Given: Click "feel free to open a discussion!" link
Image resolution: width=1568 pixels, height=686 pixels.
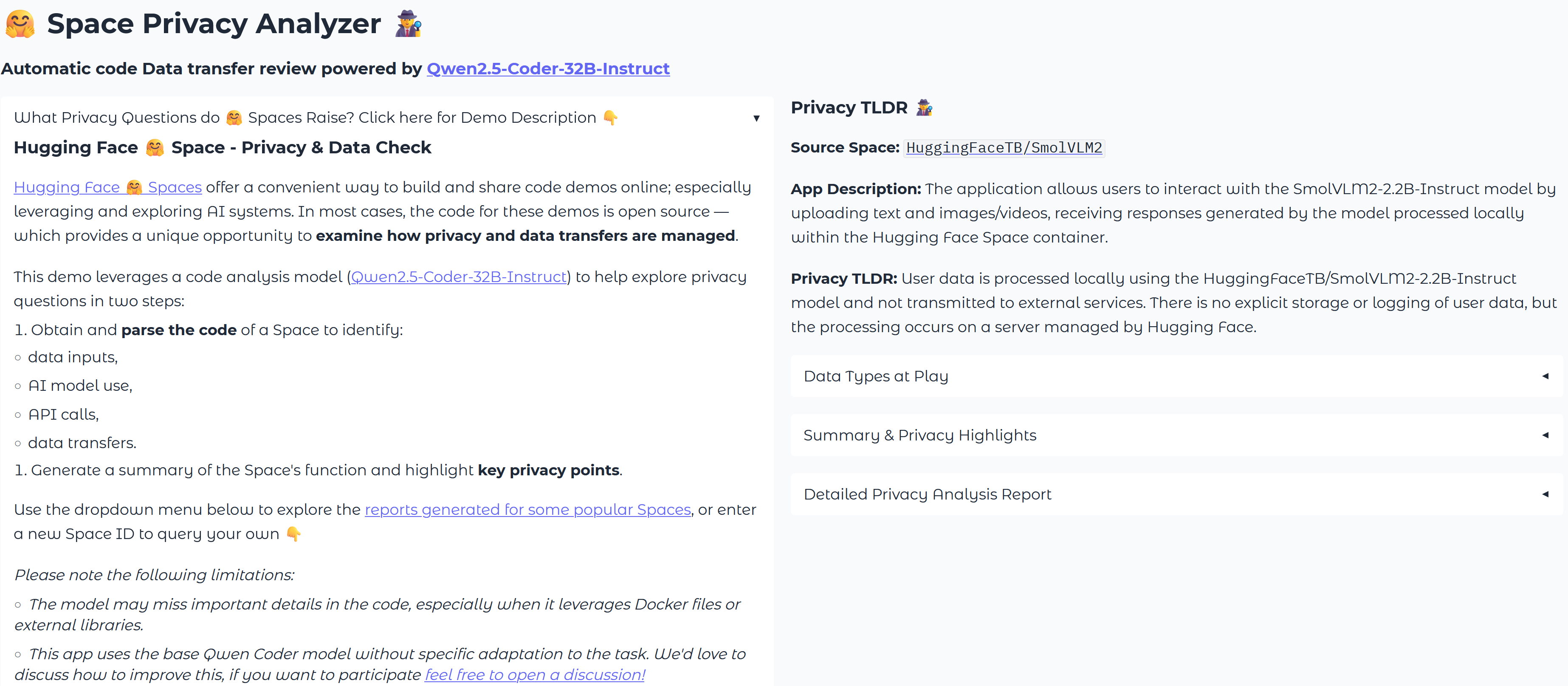Looking at the screenshot, I should [x=534, y=675].
